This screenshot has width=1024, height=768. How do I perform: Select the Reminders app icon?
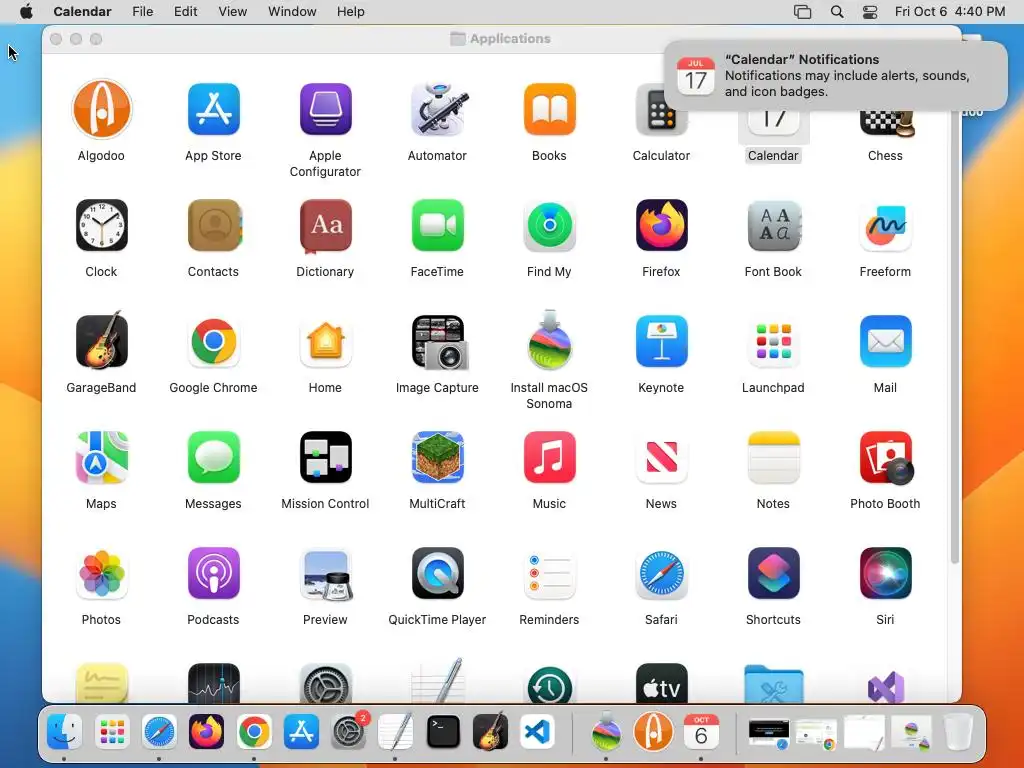point(549,573)
